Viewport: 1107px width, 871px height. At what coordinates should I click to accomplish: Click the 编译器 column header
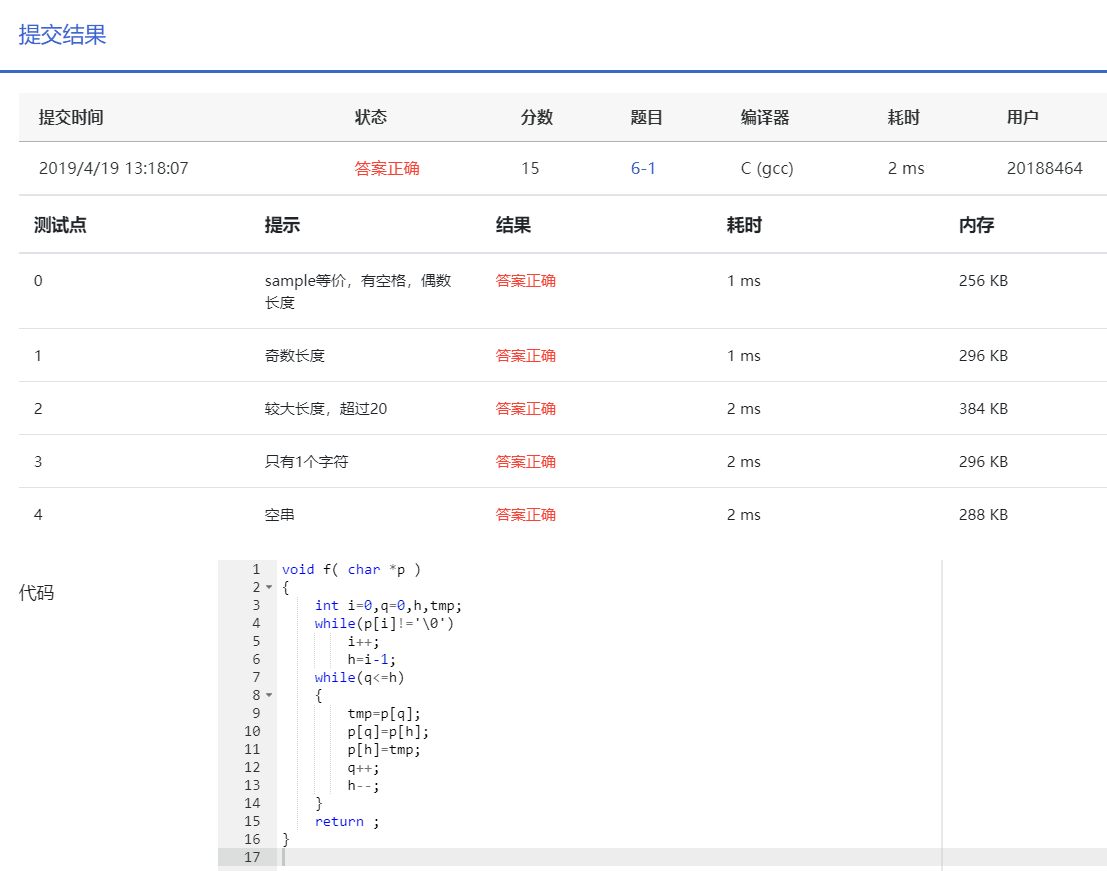pyautogui.click(x=765, y=117)
